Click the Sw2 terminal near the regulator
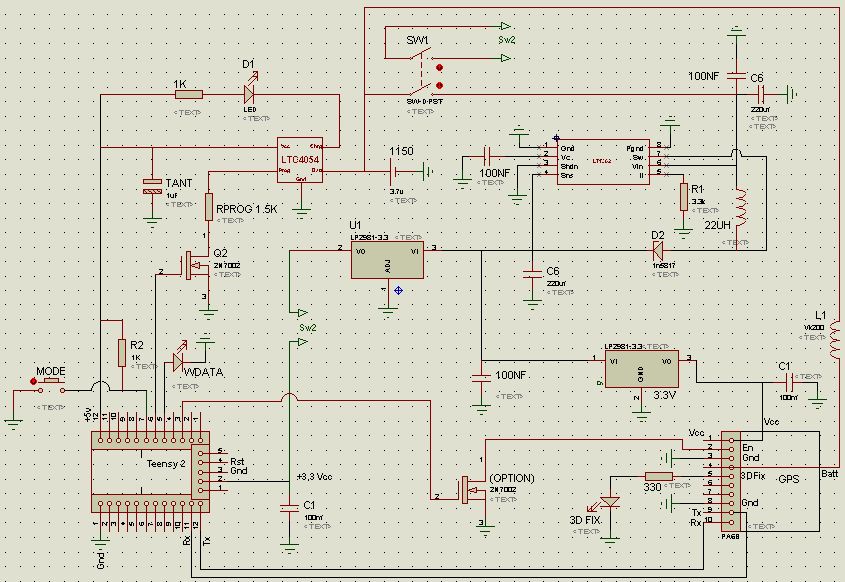 299,313
